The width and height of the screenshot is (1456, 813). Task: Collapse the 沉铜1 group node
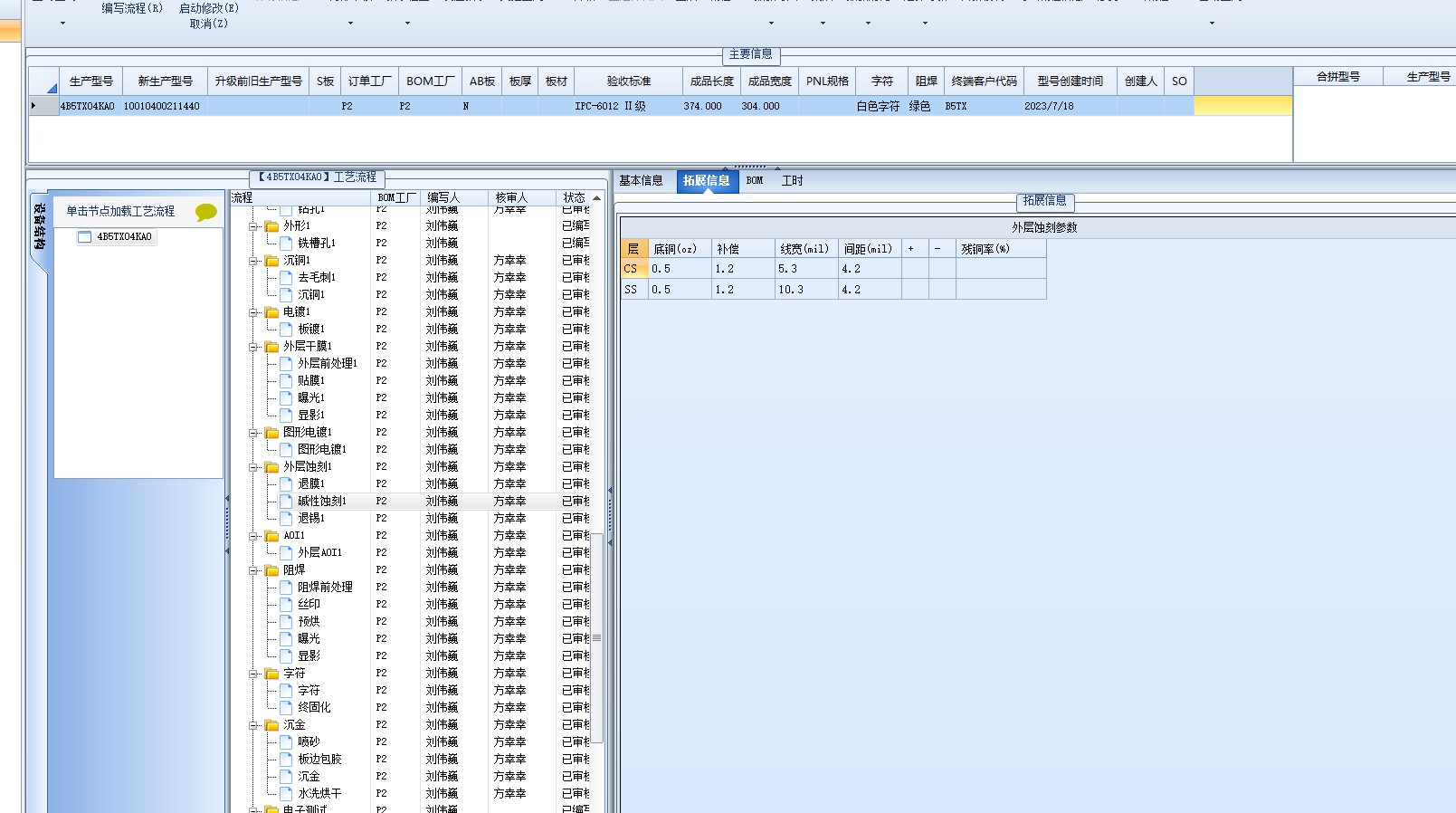click(x=254, y=261)
